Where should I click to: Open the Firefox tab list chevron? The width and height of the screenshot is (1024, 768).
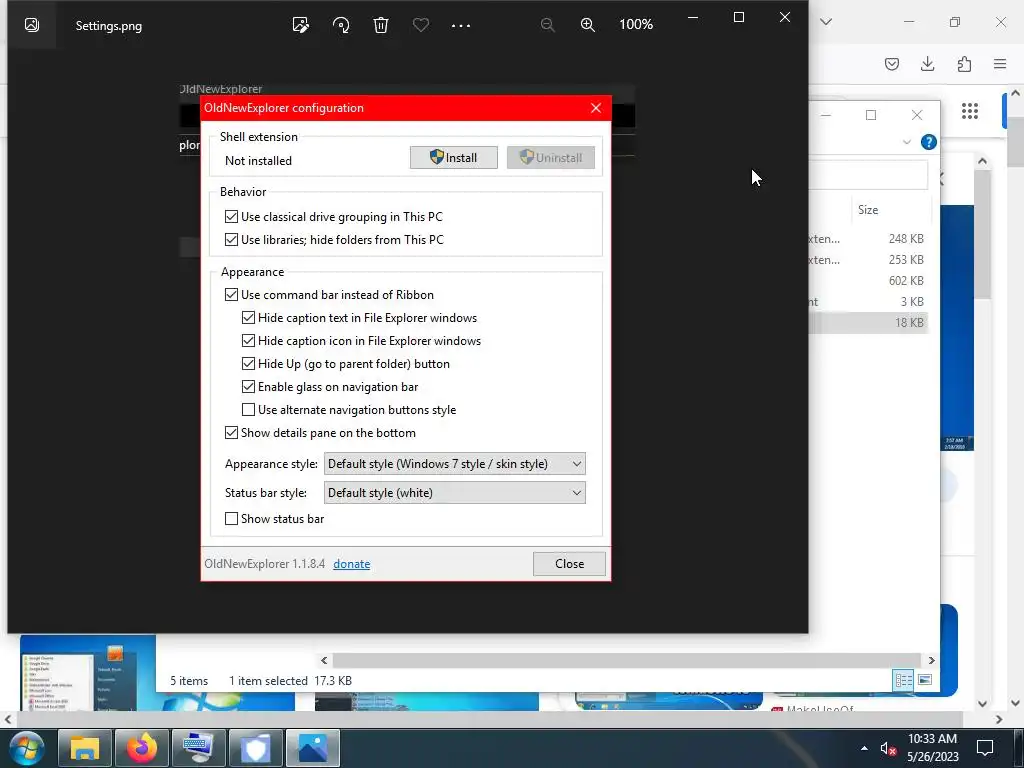click(826, 22)
